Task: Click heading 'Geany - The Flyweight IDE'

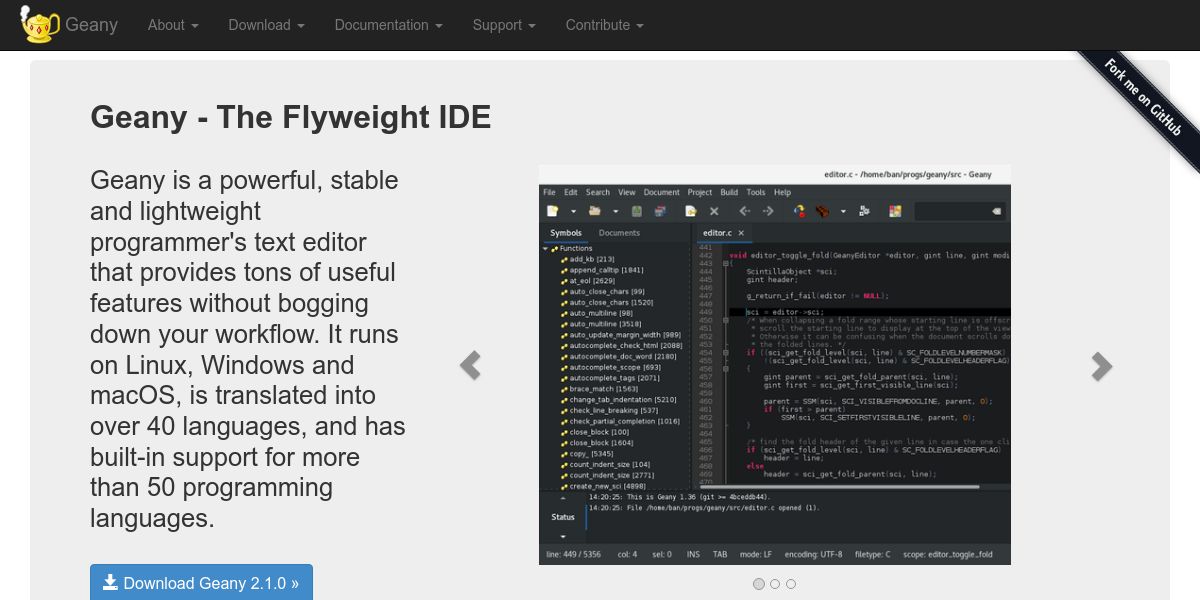Action: tap(291, 118)
